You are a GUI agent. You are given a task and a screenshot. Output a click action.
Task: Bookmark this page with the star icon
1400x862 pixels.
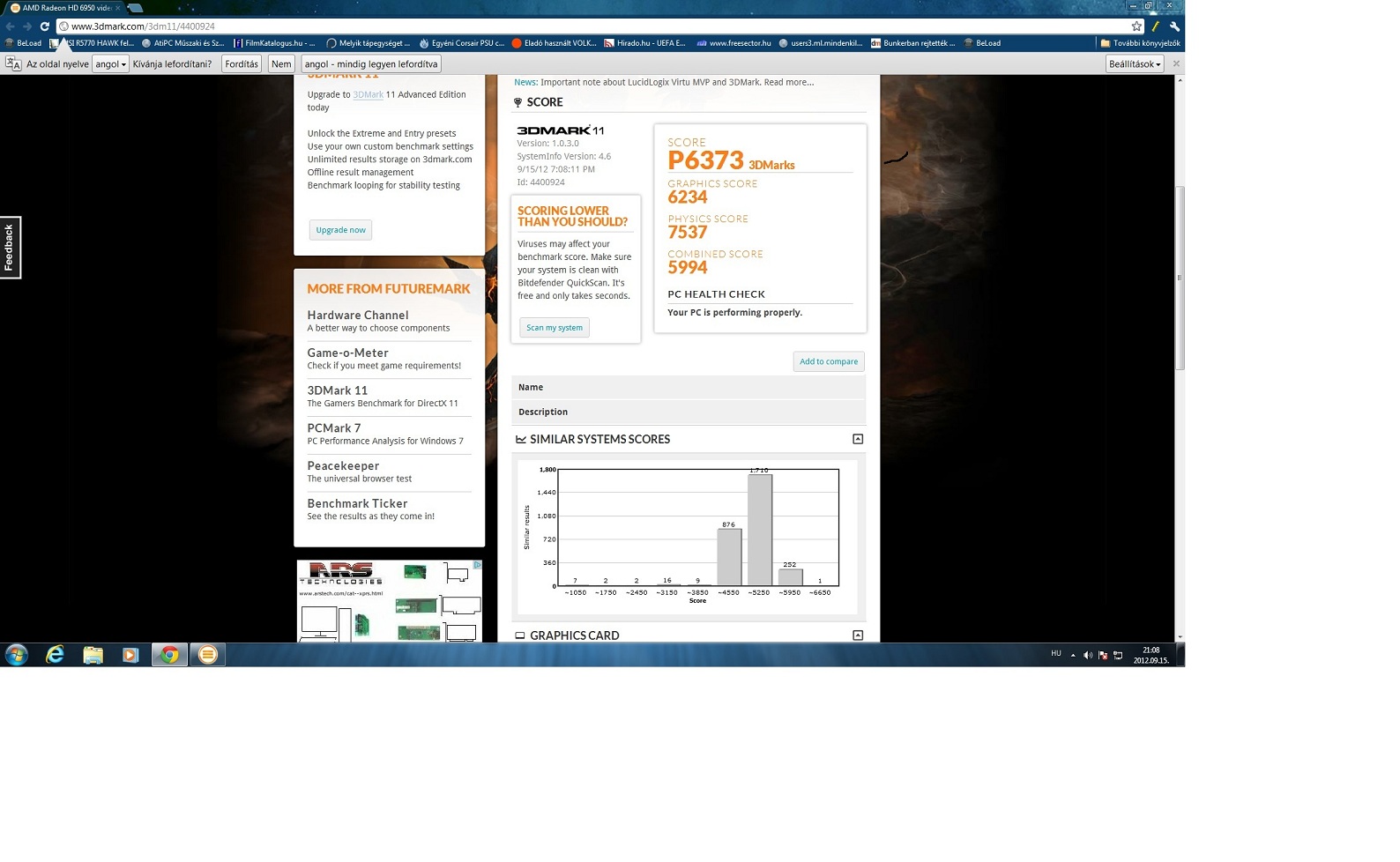pyautogui.click(x=1136, y=26)
